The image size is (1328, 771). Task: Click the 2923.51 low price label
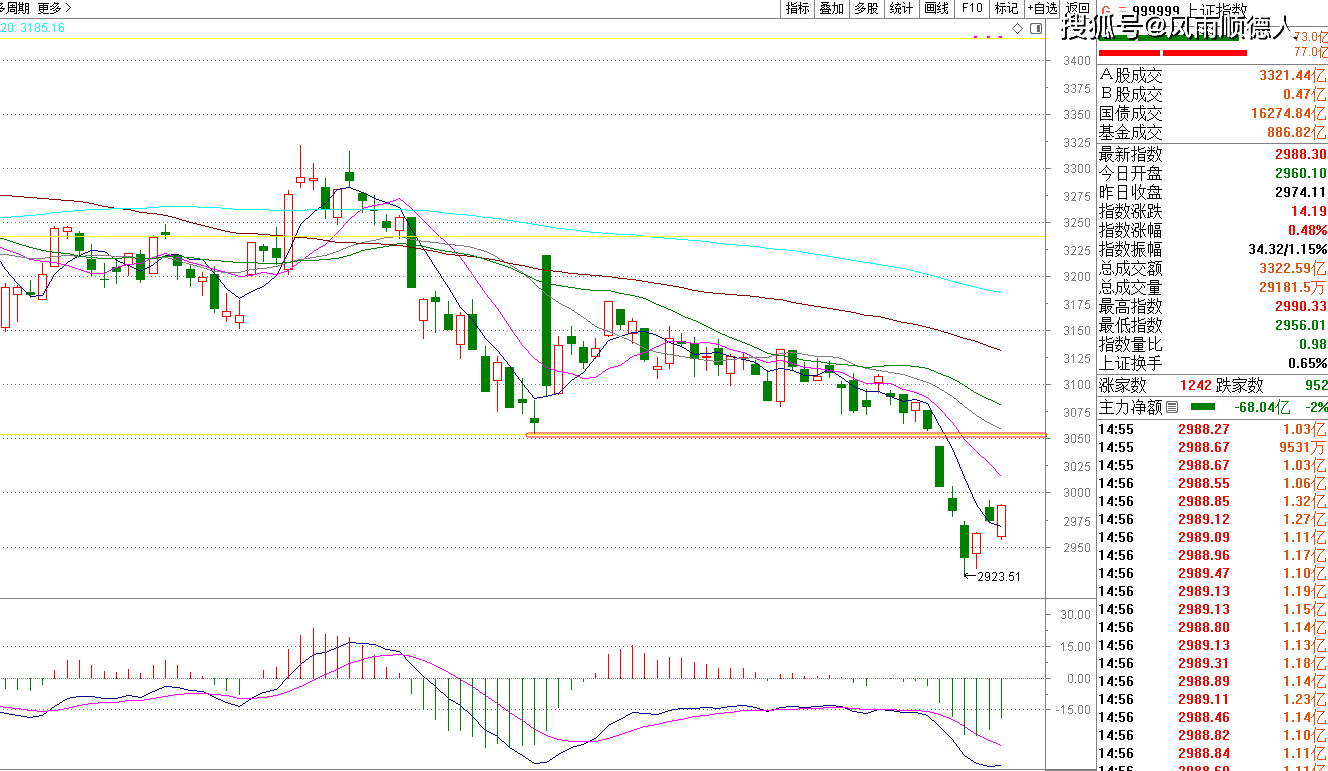[x=998, y=576]
